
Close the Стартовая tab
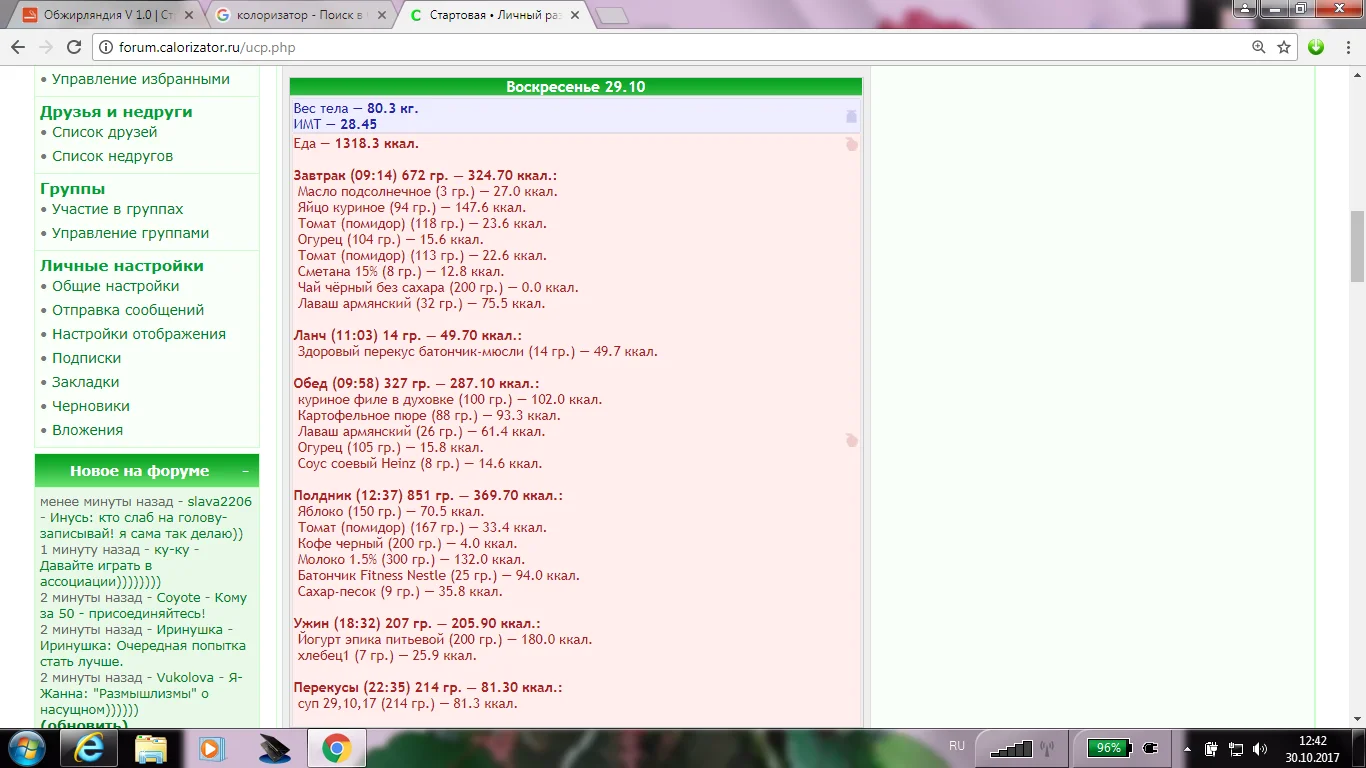[x=573, y=15]
